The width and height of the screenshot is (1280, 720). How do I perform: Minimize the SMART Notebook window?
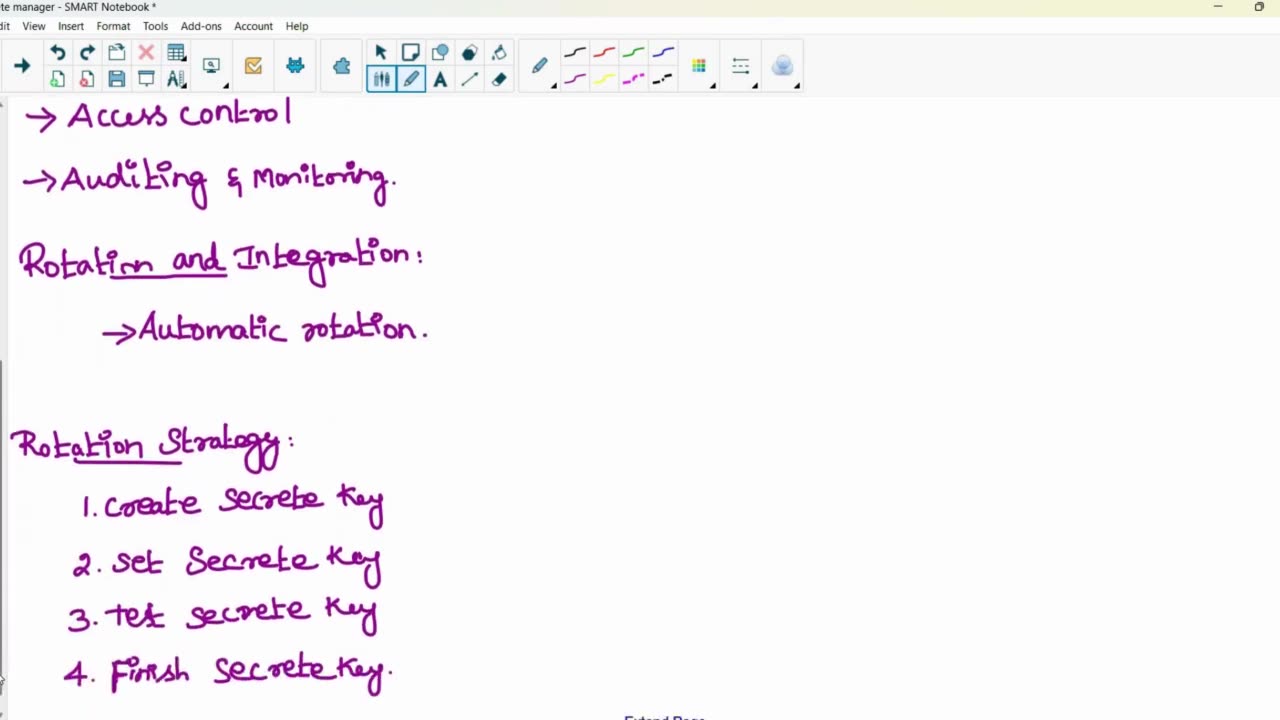[x=1218, y=7]
